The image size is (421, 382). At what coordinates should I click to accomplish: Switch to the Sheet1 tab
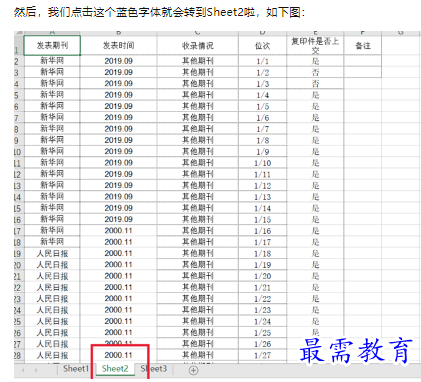[76, 369]
